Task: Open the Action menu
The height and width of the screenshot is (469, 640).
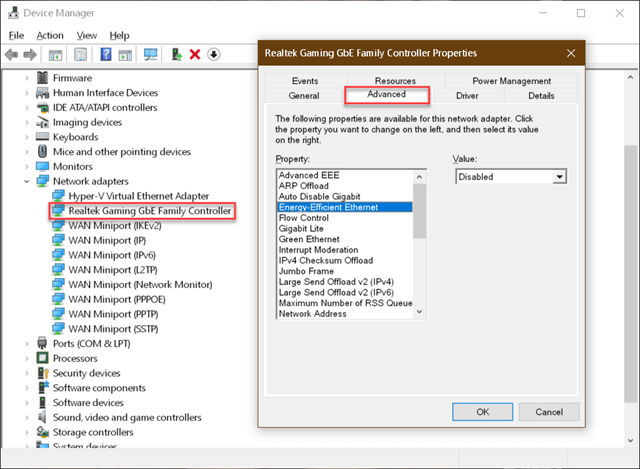Action: tap(50, 36)
